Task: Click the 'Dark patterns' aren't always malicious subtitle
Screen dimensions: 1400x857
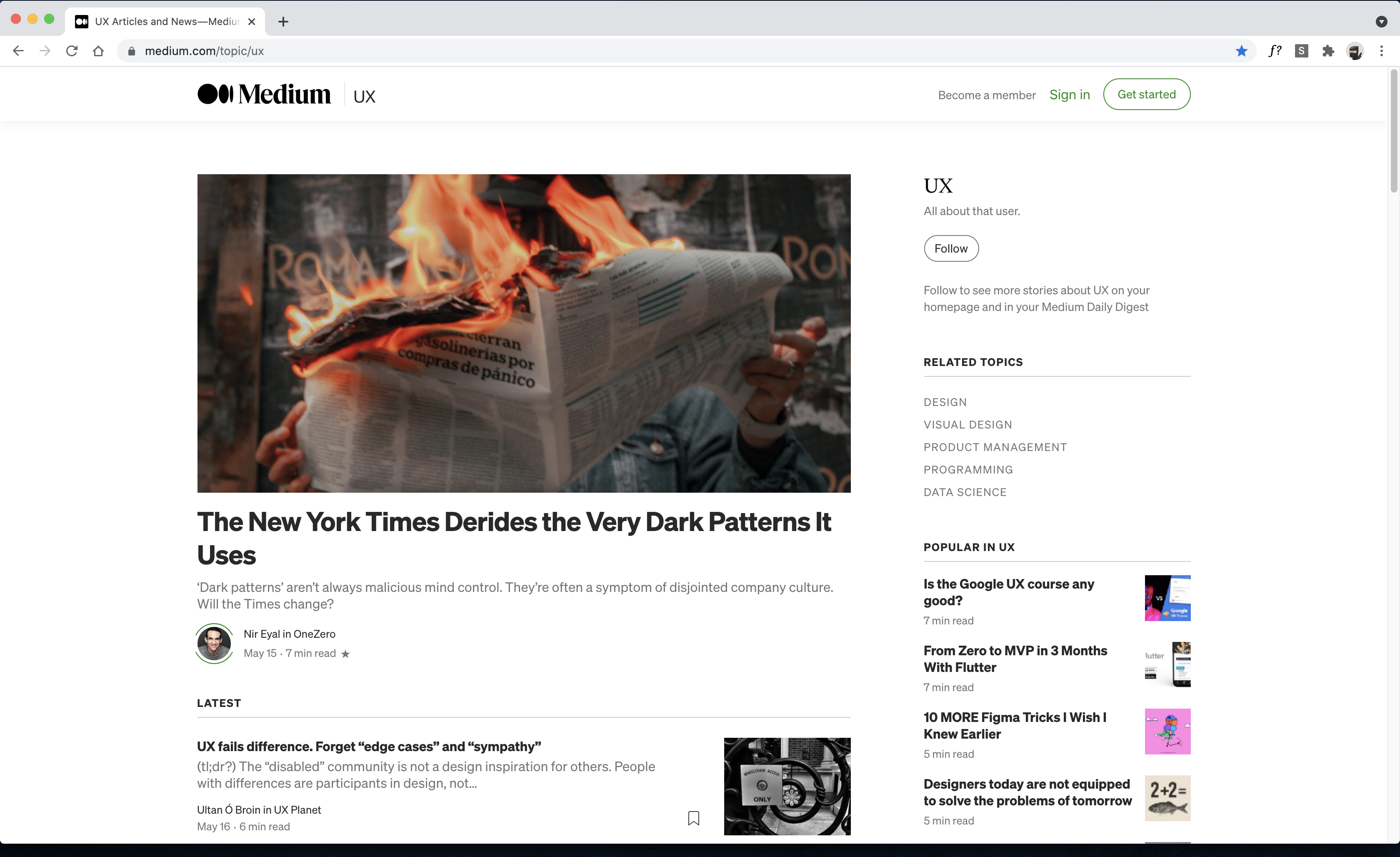Action: pos(515,596)
